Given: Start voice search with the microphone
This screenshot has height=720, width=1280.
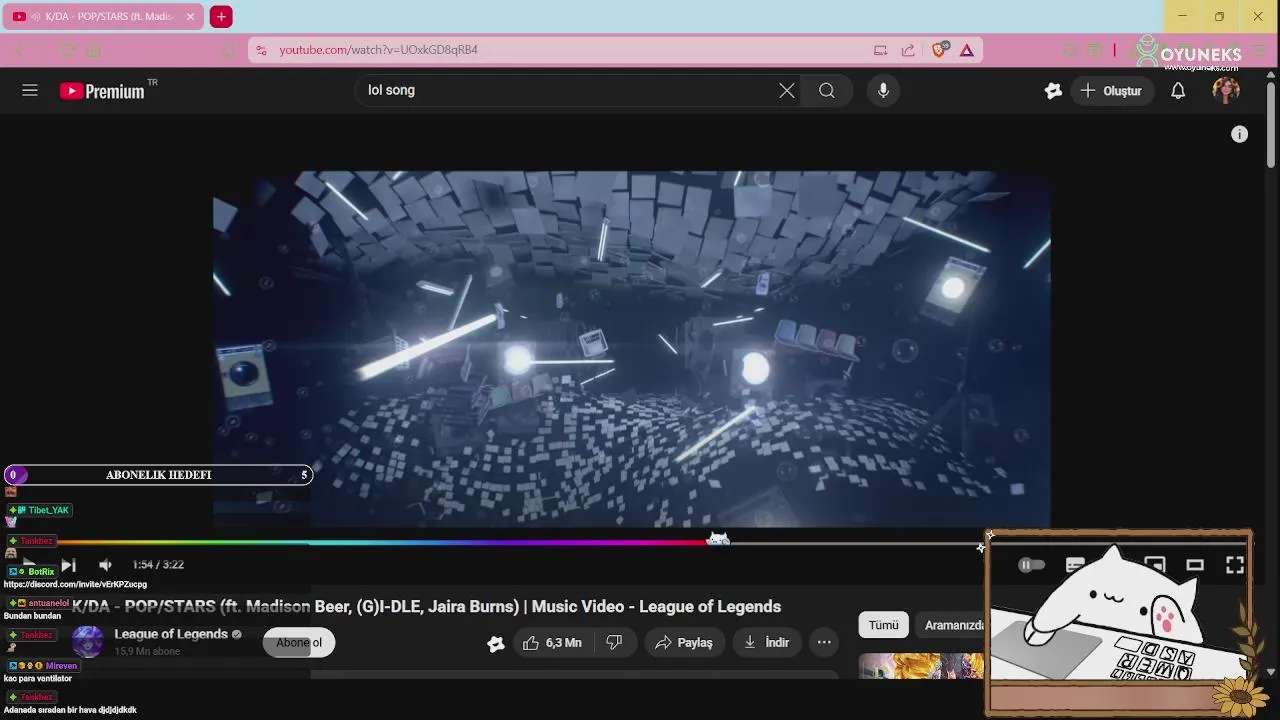Looking at the screenshot, I should pos(883,90).
